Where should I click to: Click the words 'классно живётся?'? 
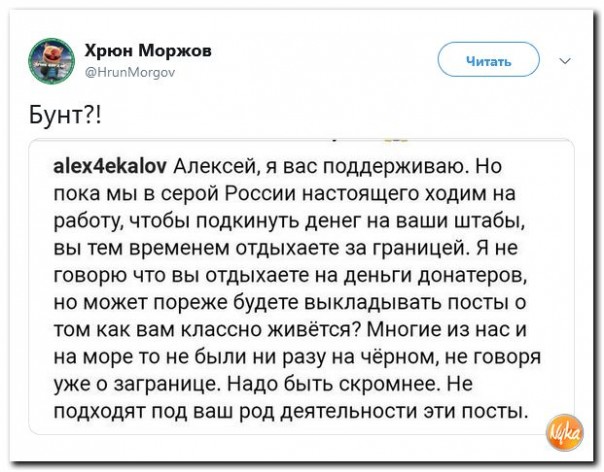(271, 330)
